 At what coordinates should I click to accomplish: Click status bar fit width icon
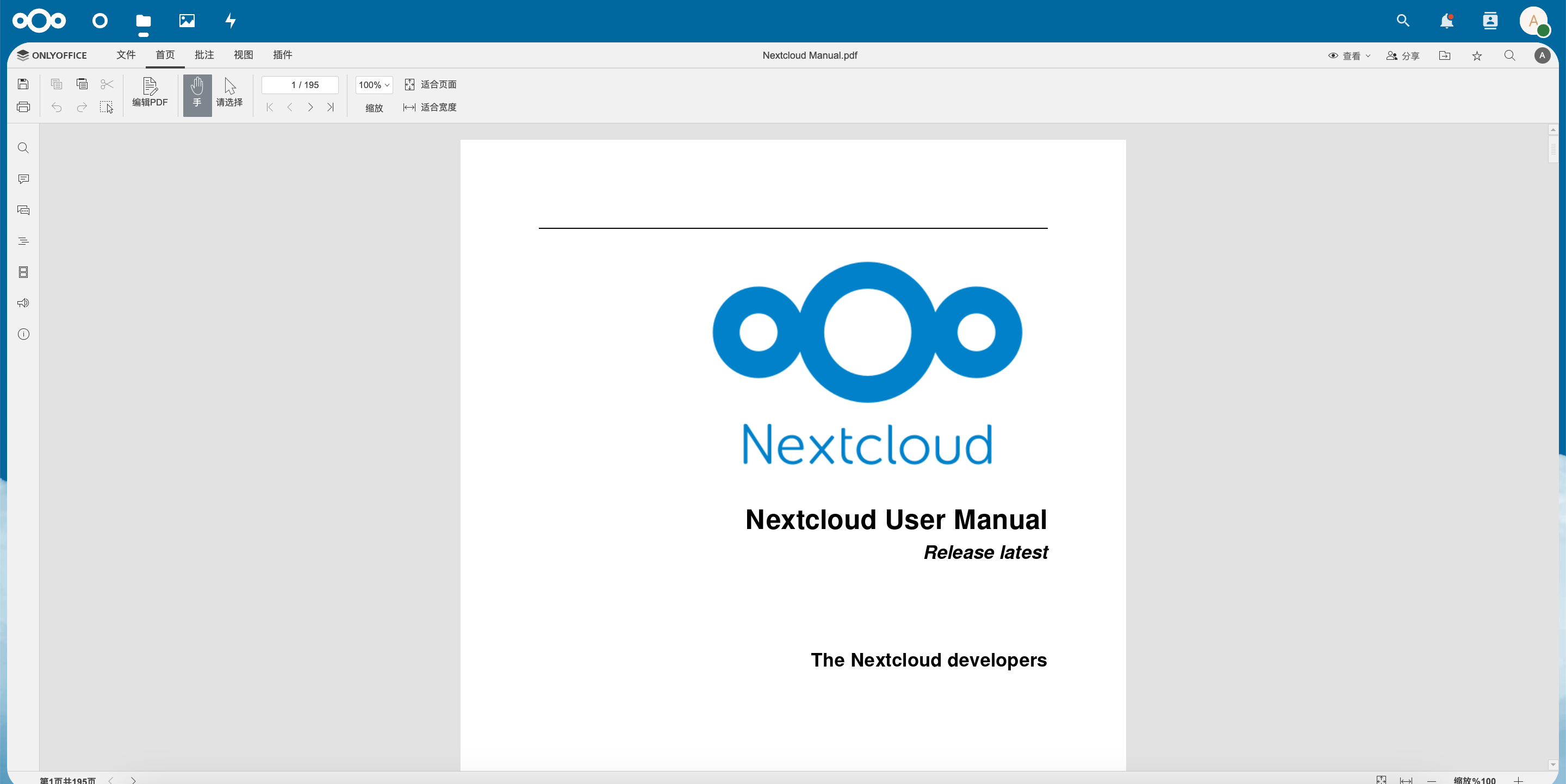(1406, 780)
